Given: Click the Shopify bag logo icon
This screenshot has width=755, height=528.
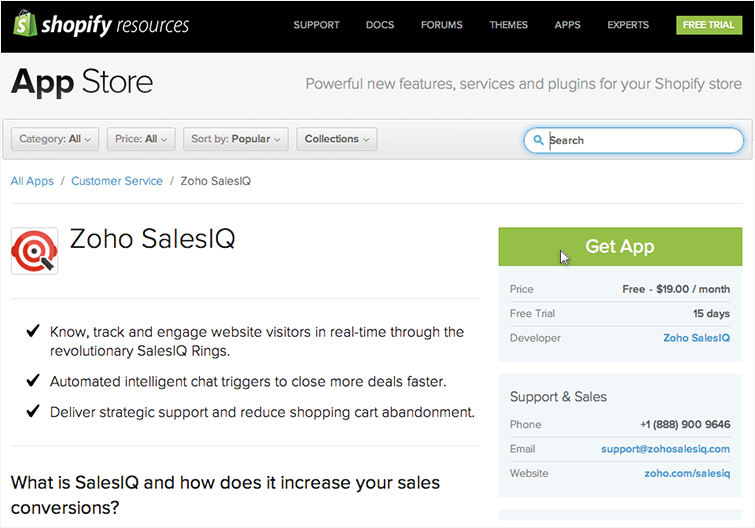Looking at the screenshot, I should tap(25, 24).
